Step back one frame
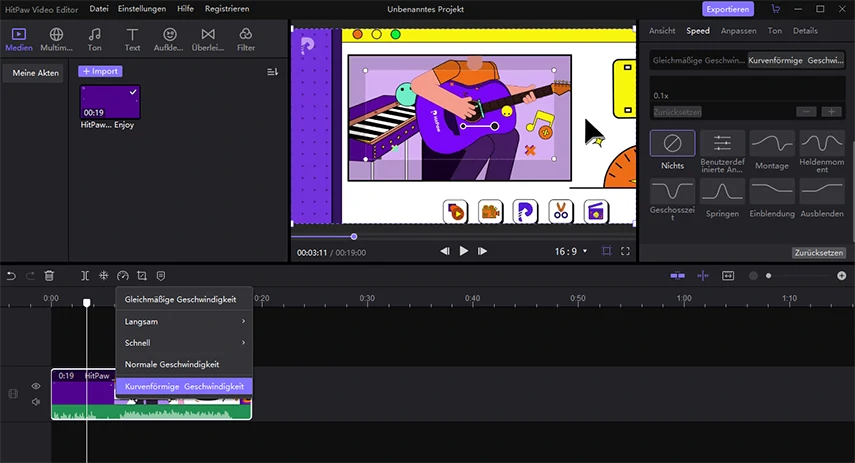Image resolution: width=855 pixels, height=463 pixels. (x=445, y=251)
